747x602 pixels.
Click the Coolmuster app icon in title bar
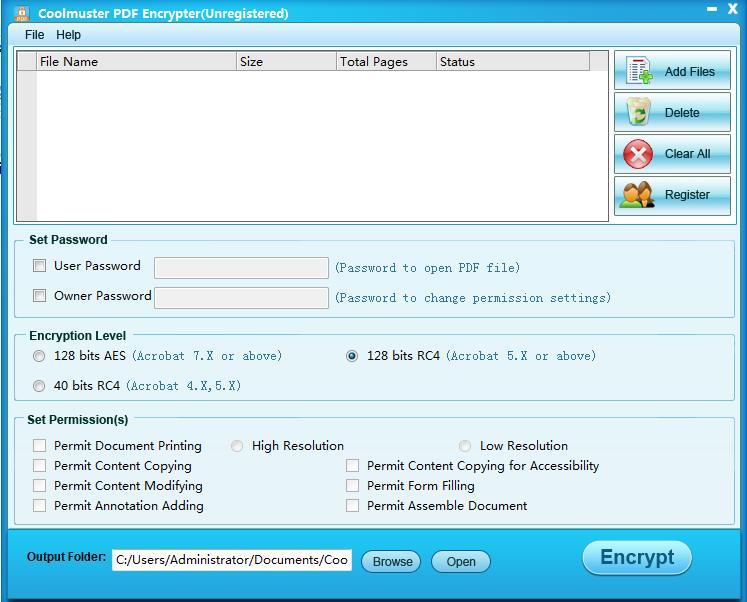21,13
